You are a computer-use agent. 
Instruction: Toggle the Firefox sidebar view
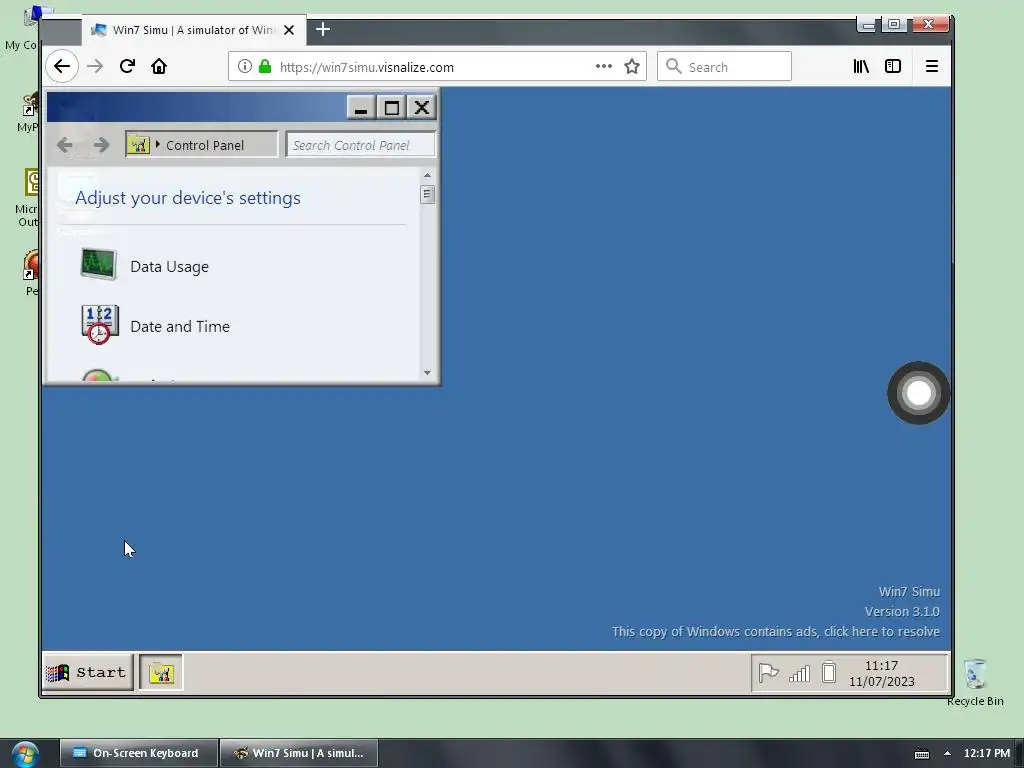[x=893, y=66]
